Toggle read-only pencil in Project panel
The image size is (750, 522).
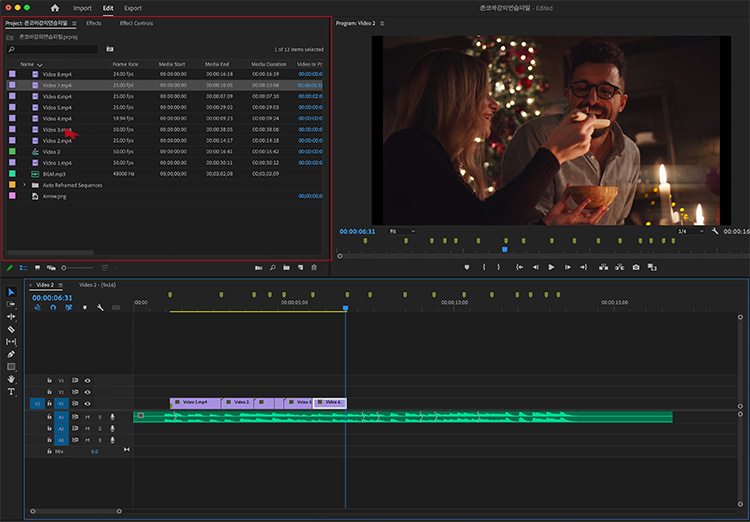pyautogui.click(x=9, y=268)
